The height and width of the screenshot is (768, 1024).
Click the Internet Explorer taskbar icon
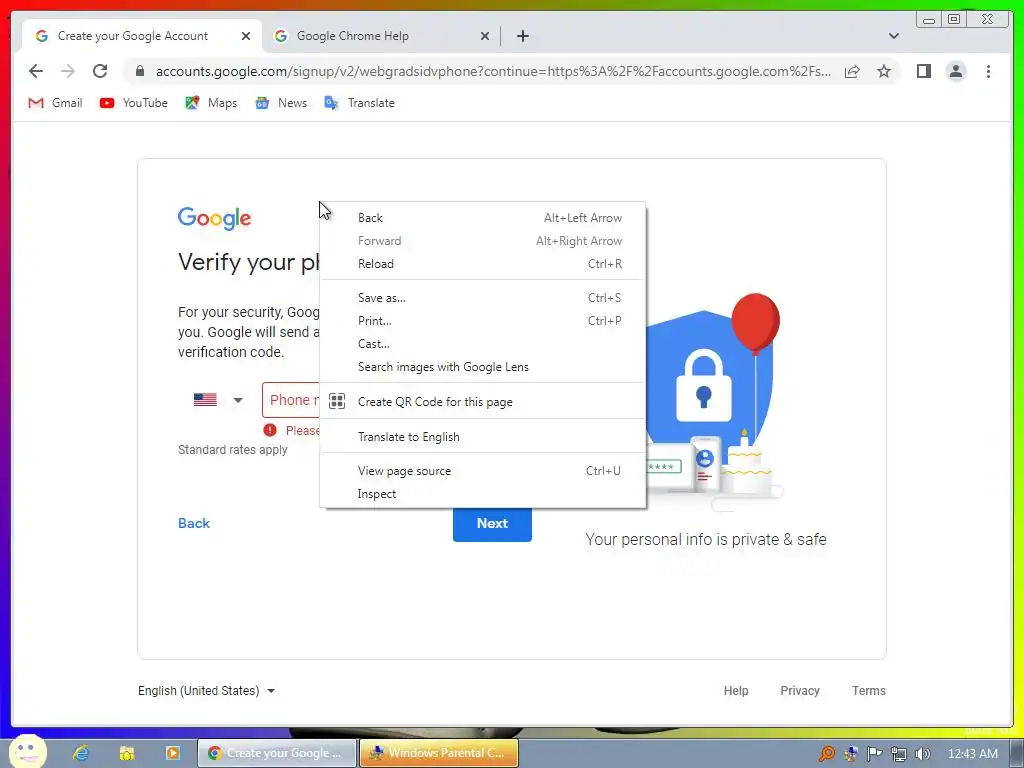point(81,753)
